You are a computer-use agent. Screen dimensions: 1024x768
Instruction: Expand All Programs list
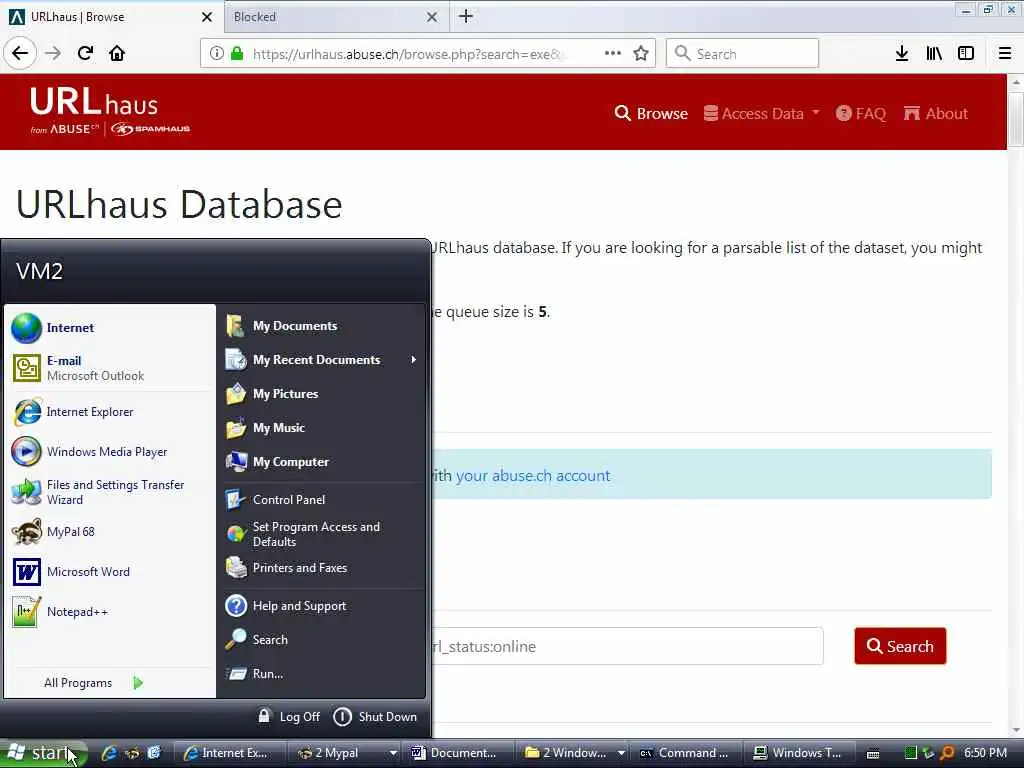tap(93, 682)
